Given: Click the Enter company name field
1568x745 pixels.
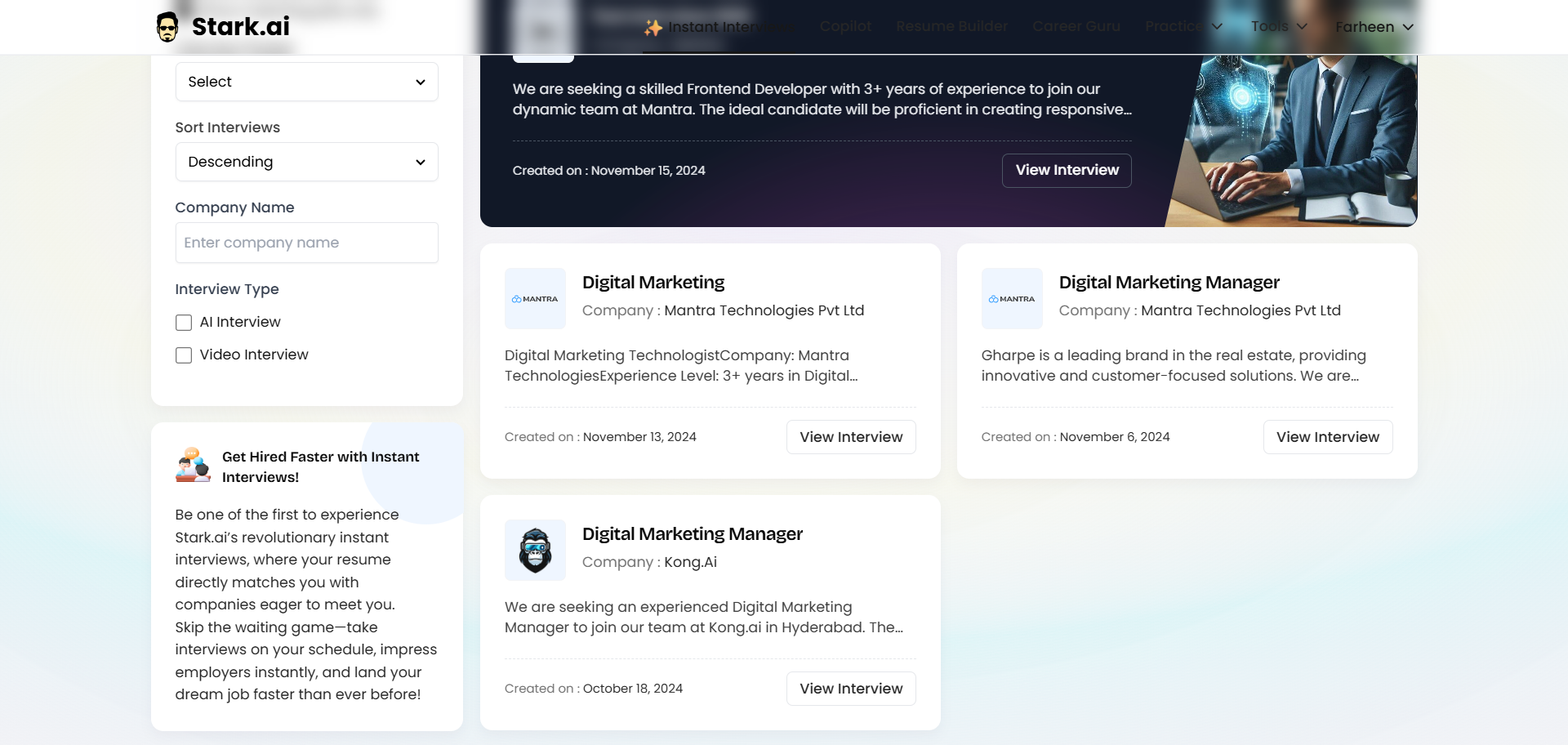Looking at the screenshot, I should tap(307, 243).
